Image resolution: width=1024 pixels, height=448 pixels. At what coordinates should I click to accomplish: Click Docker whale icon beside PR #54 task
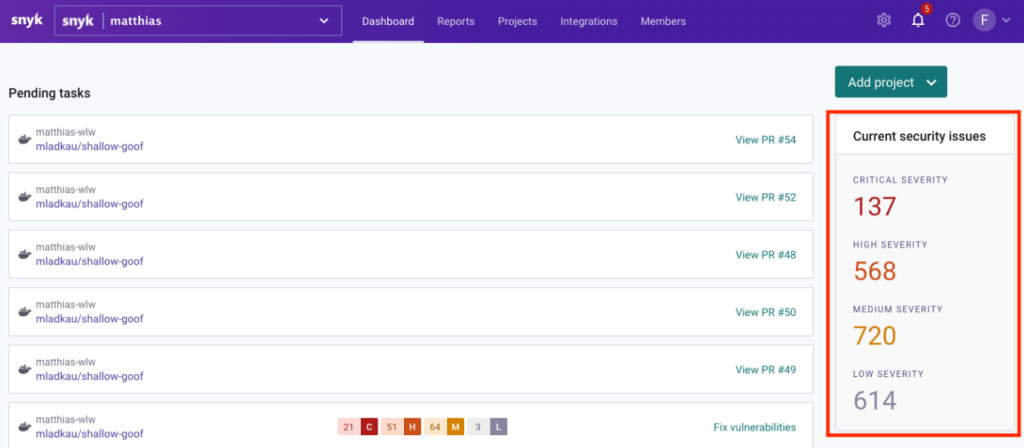point(25,139)
